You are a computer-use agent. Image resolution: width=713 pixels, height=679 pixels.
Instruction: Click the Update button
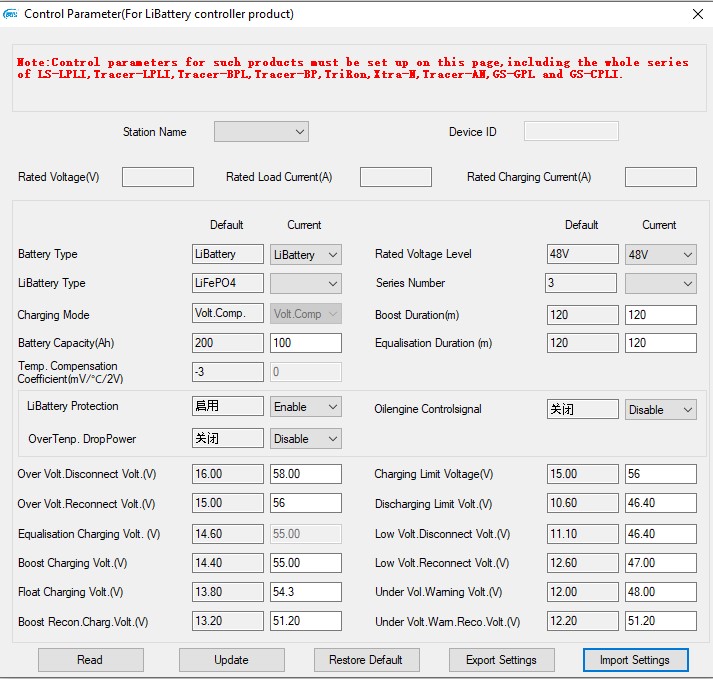coord(231,660)
